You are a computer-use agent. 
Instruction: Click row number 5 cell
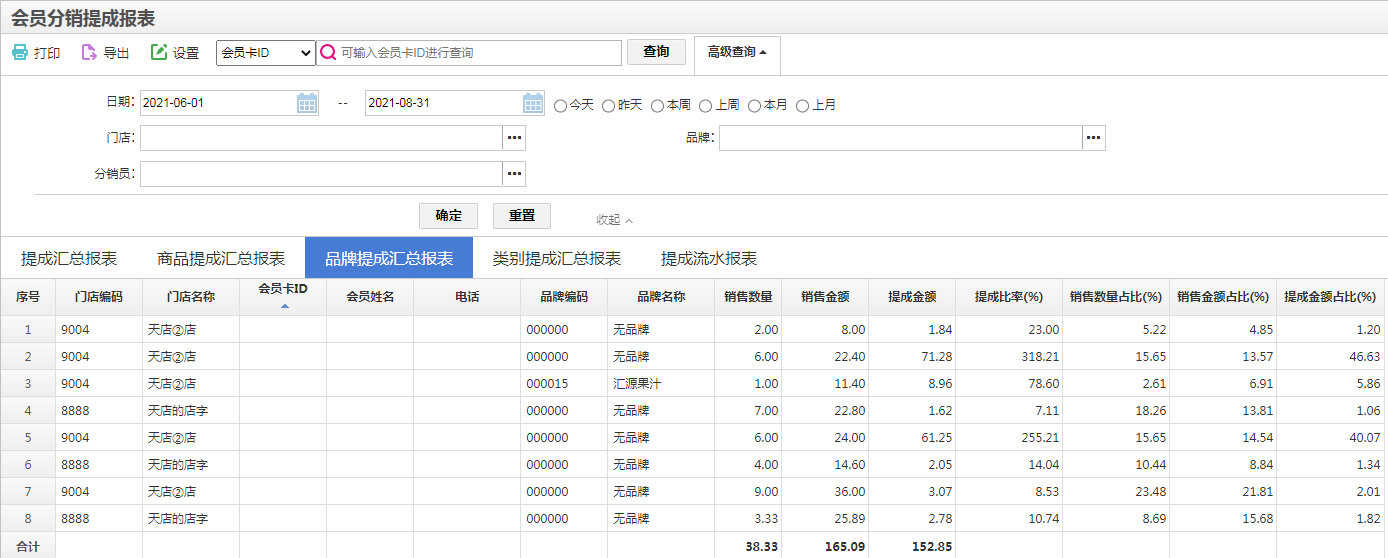[28, 438]
